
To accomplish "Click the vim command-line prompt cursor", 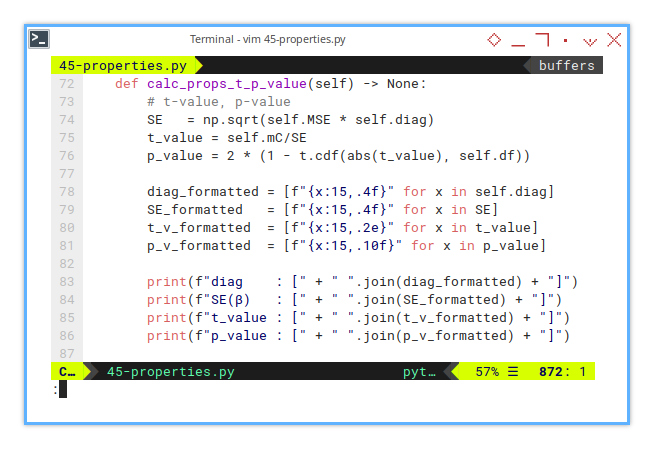I will pyautogui.click(x=63, y=389).
